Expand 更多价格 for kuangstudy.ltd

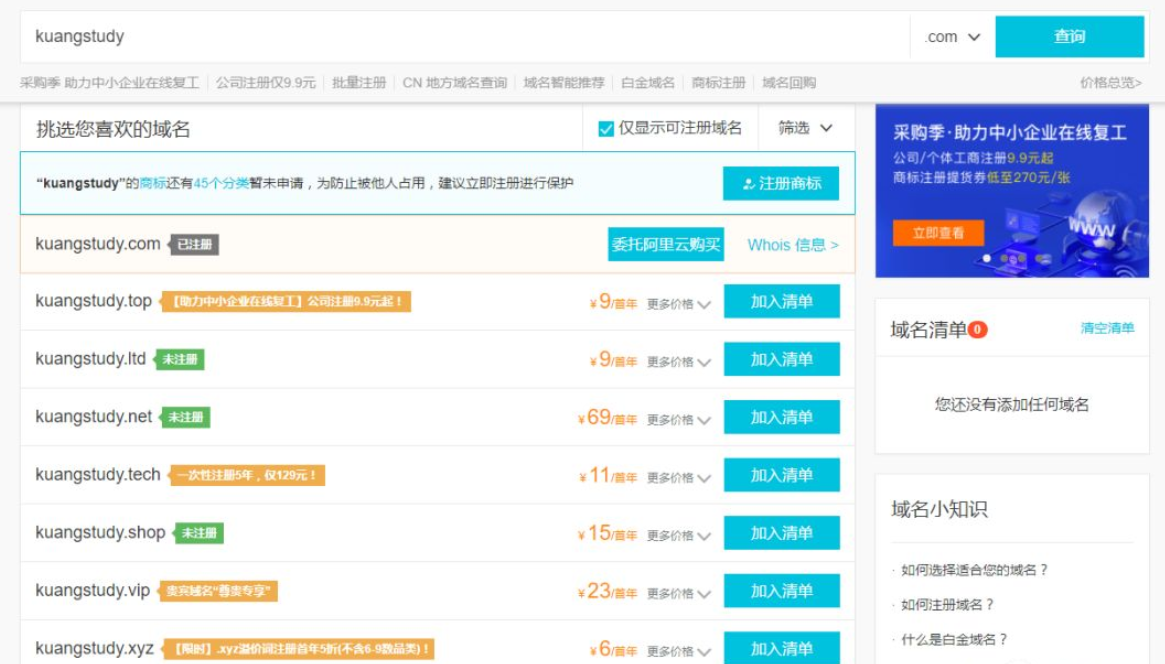tap(678, 362)
